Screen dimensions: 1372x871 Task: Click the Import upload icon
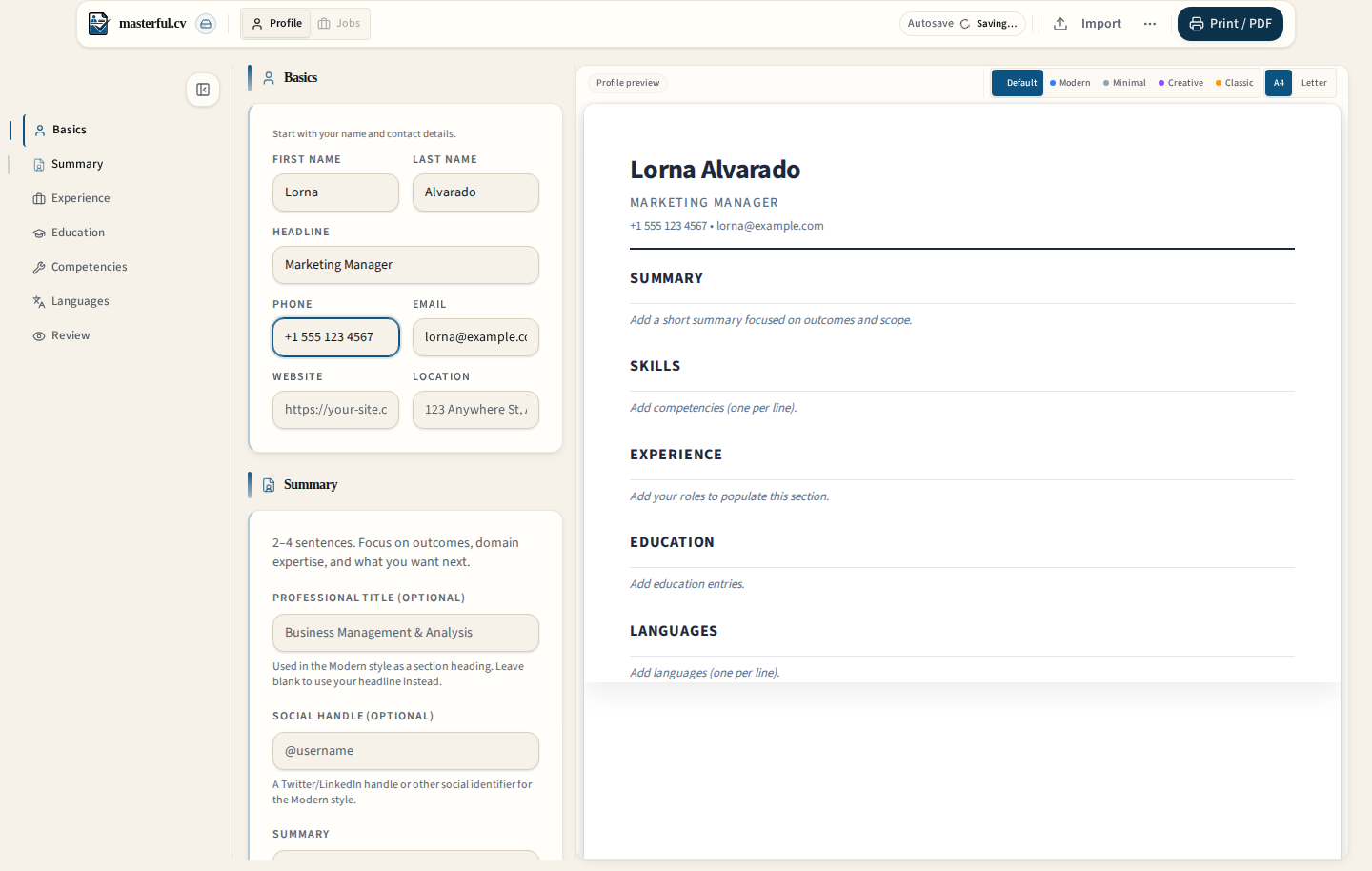[x=1060, y=24]
